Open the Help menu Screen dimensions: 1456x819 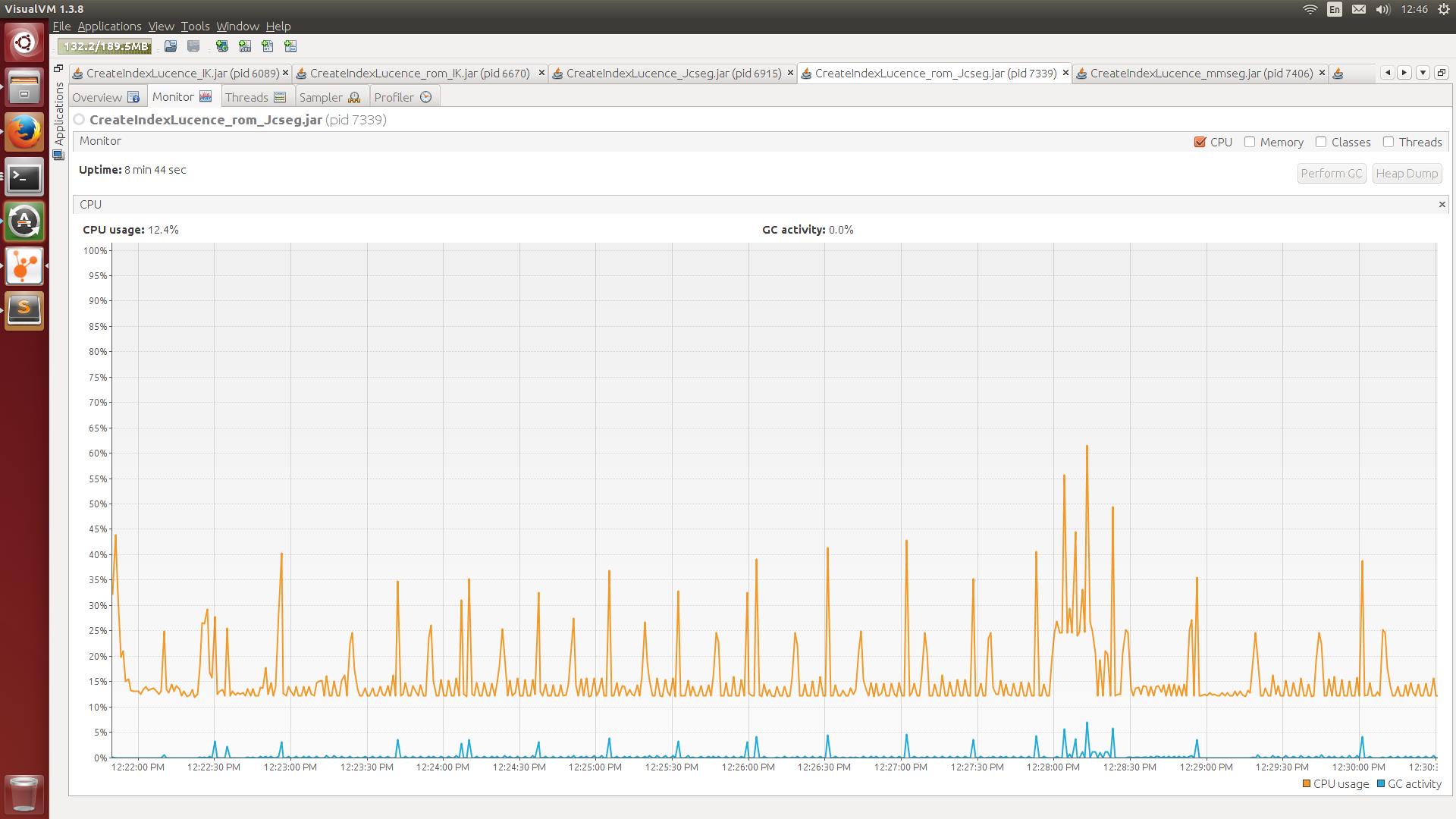pos(278,26)
